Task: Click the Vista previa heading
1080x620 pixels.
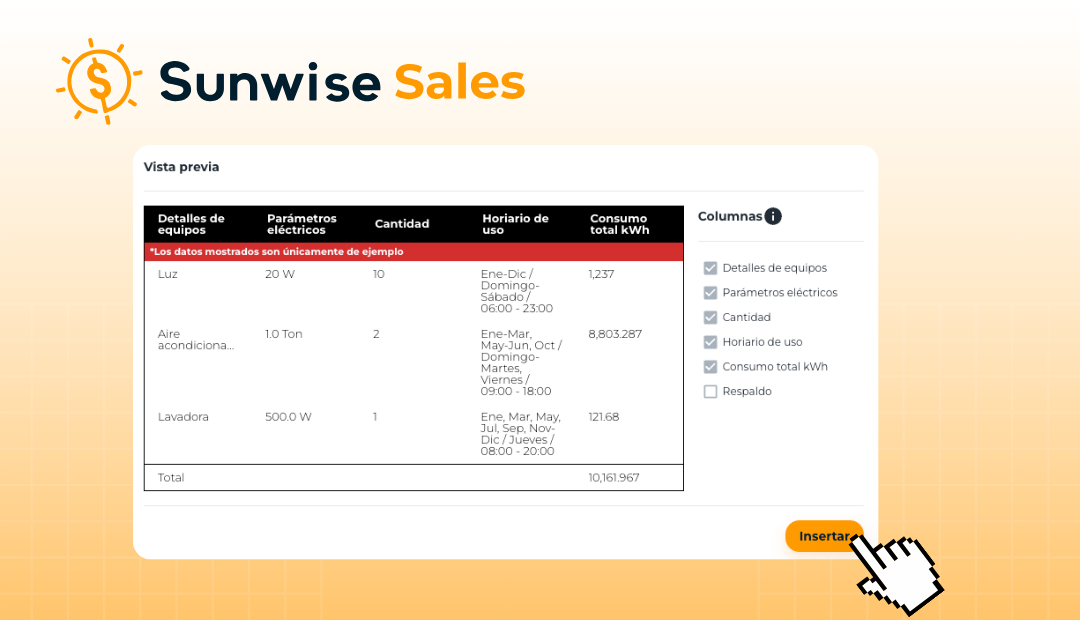Action: 181,167
